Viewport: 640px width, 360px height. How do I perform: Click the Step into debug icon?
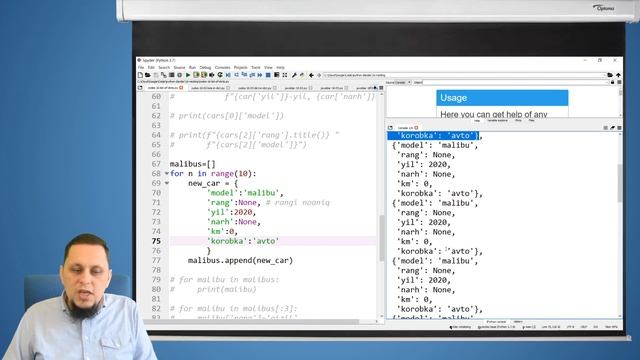[244, 75]
